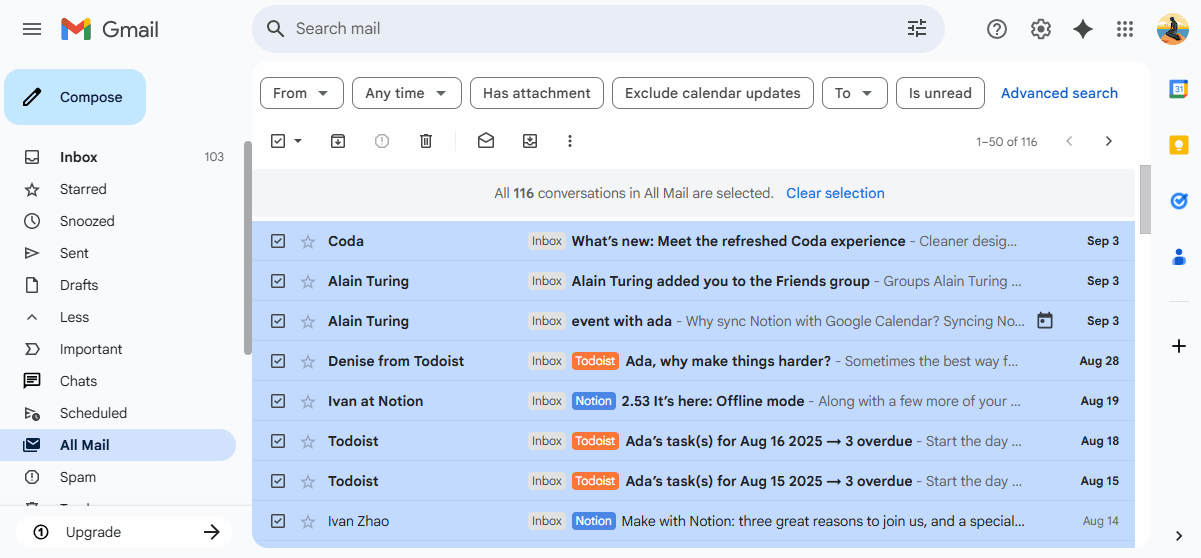Open the Scheduled folder
The width and height of the screenshot is (1201, 558).
(120, 413)
